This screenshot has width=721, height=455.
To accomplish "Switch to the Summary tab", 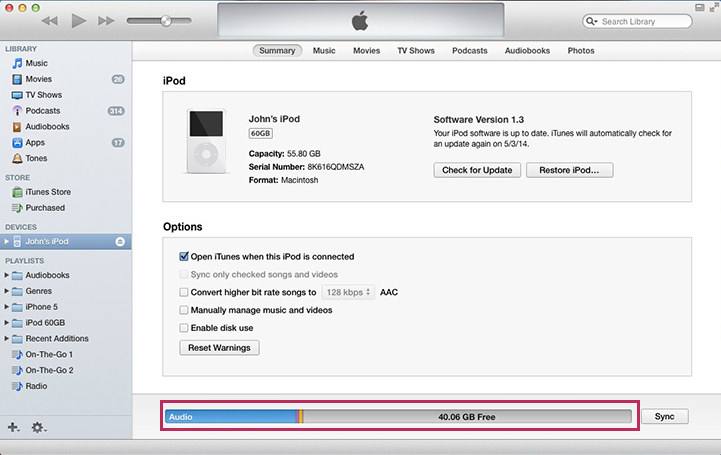I will (x=277, y=51).
